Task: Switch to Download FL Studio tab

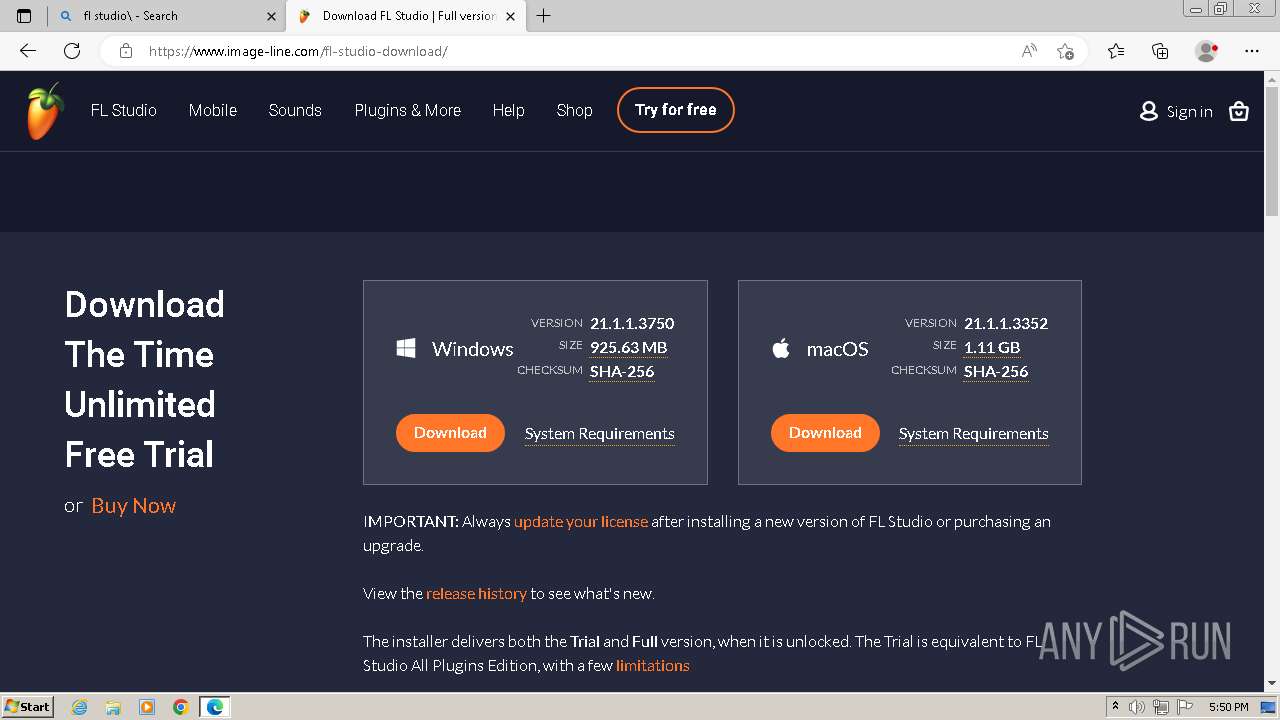Action: click(x=406, y=16)
